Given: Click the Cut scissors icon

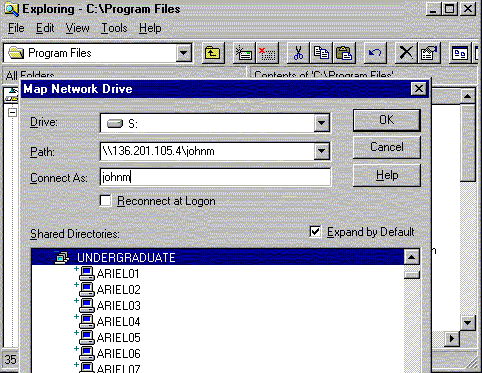Looking at the screenshot, I should (x=298, y=53).
